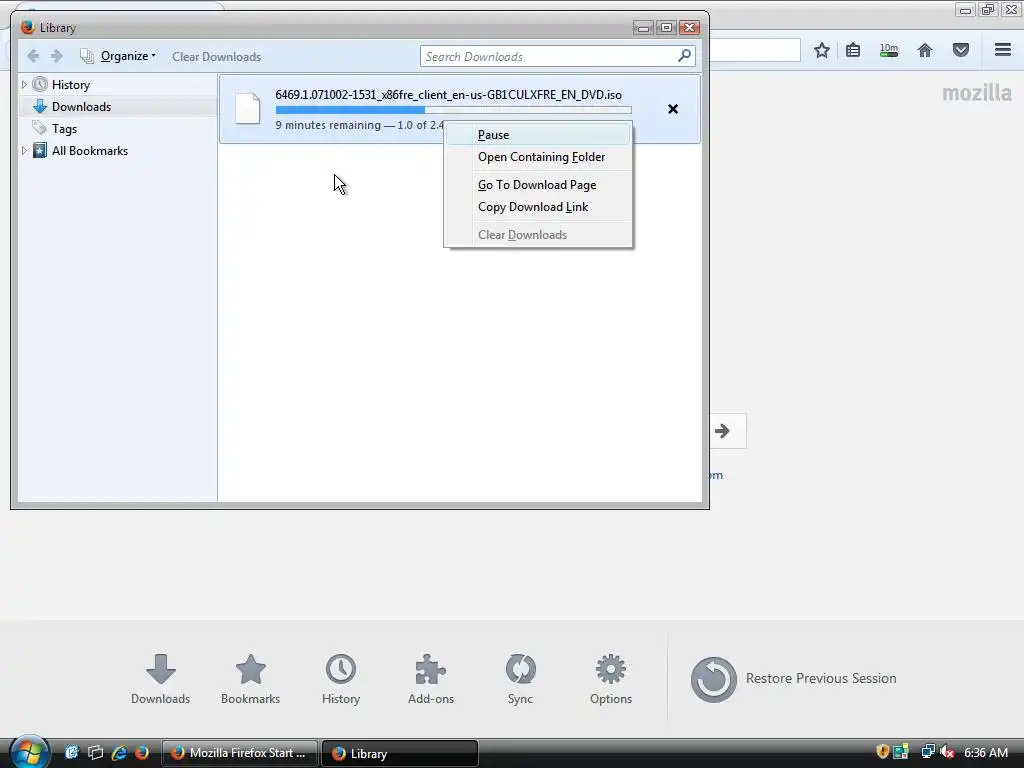
Task: Open the Firefox hamburger menu
Action: point(1003,50)
